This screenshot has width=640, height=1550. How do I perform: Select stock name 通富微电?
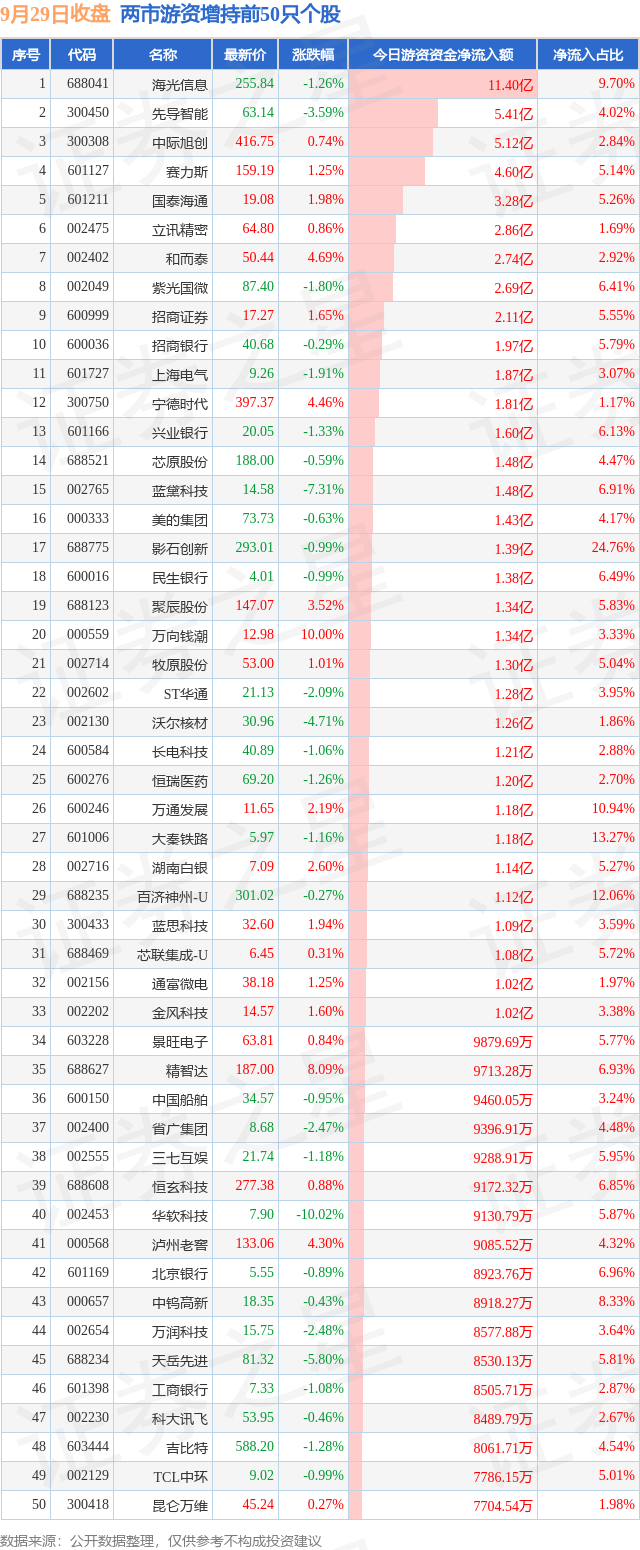(180, 983)
